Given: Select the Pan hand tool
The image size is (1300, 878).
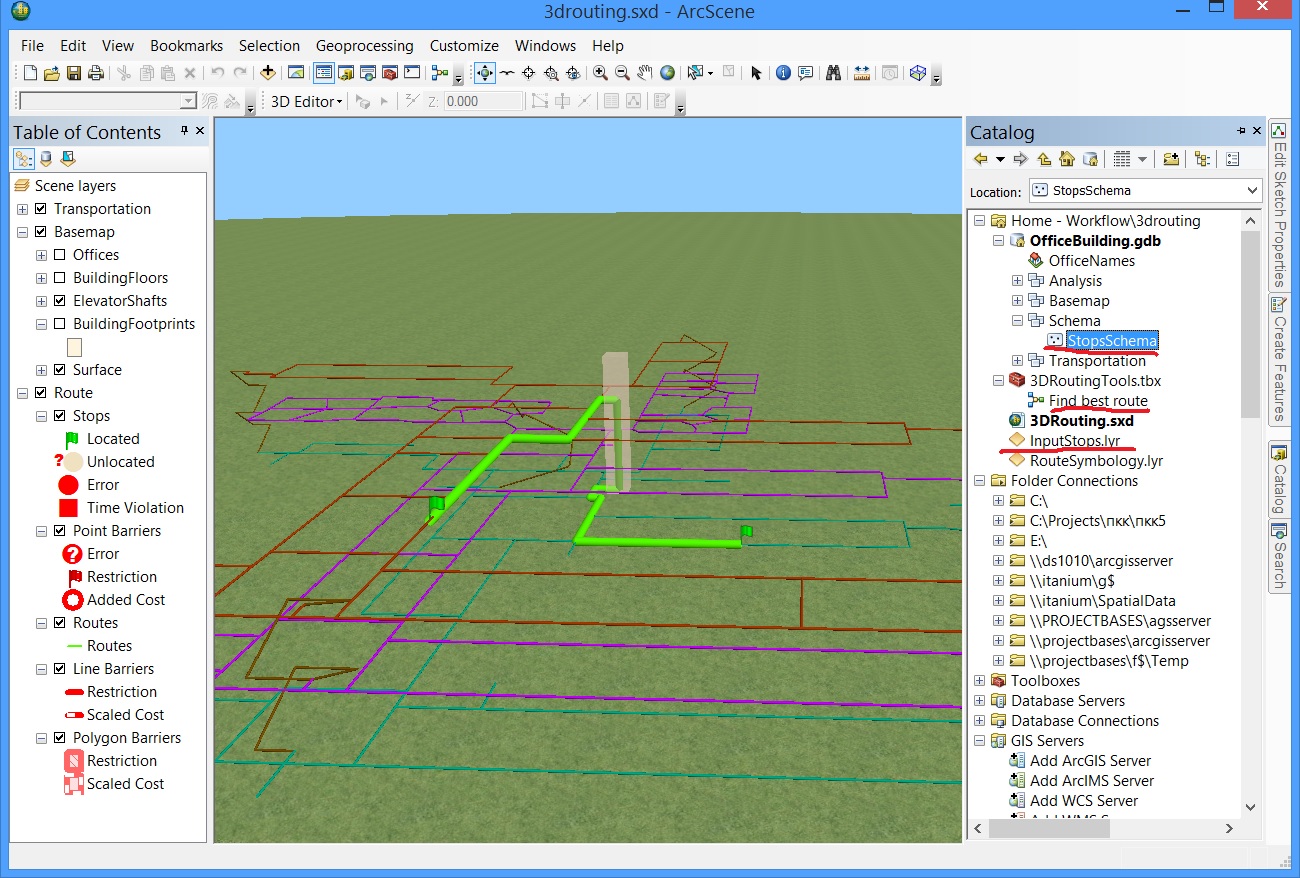Looking at the screenshot, I should 645,73.
